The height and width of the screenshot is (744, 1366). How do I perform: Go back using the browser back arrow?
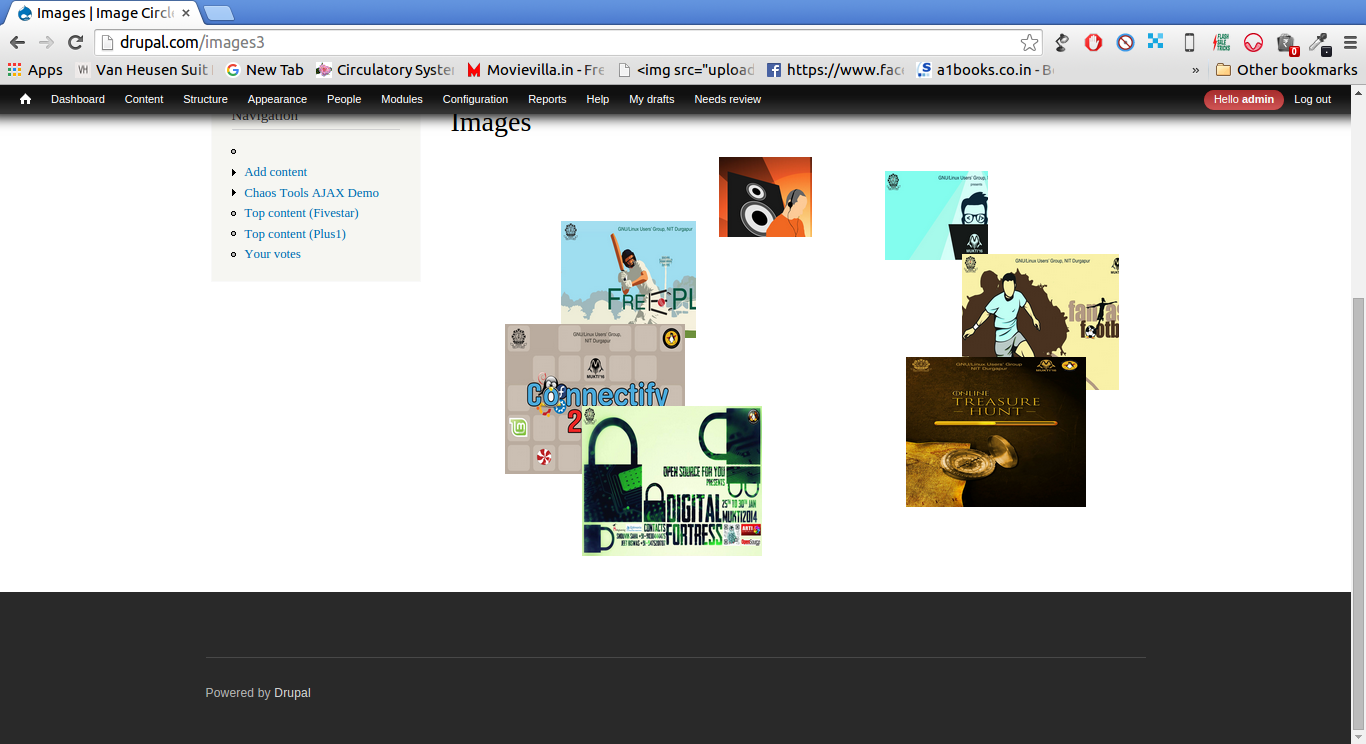point(17,42)
